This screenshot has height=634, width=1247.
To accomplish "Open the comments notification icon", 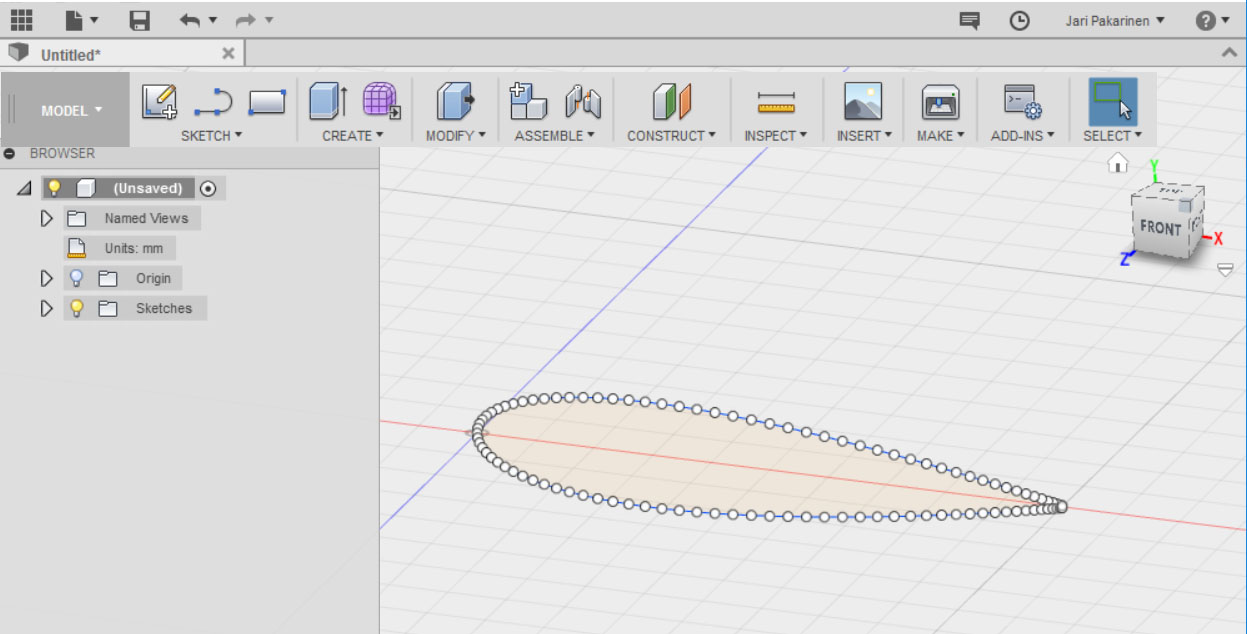I will tap(969, 20).
